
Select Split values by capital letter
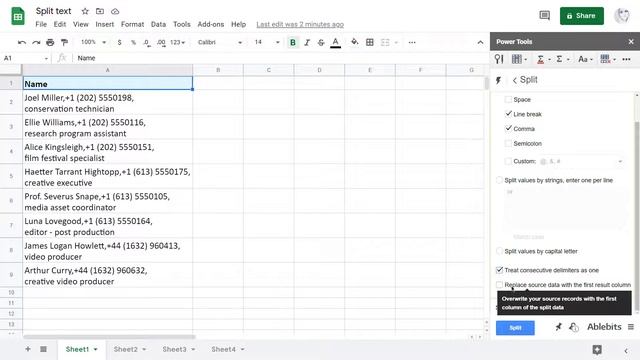(499, 251)
